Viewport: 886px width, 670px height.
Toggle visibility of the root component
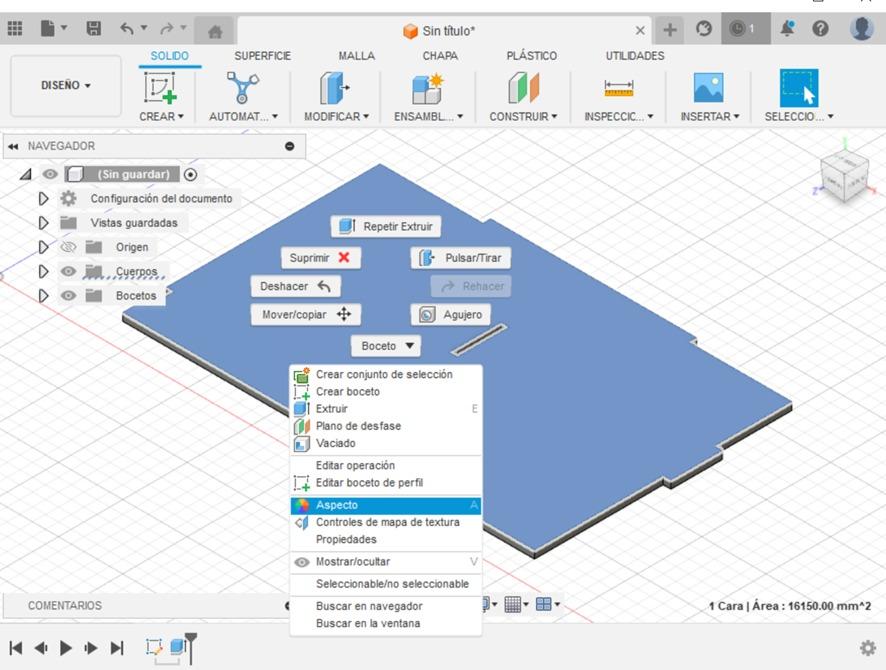click(x=50, y=174)
